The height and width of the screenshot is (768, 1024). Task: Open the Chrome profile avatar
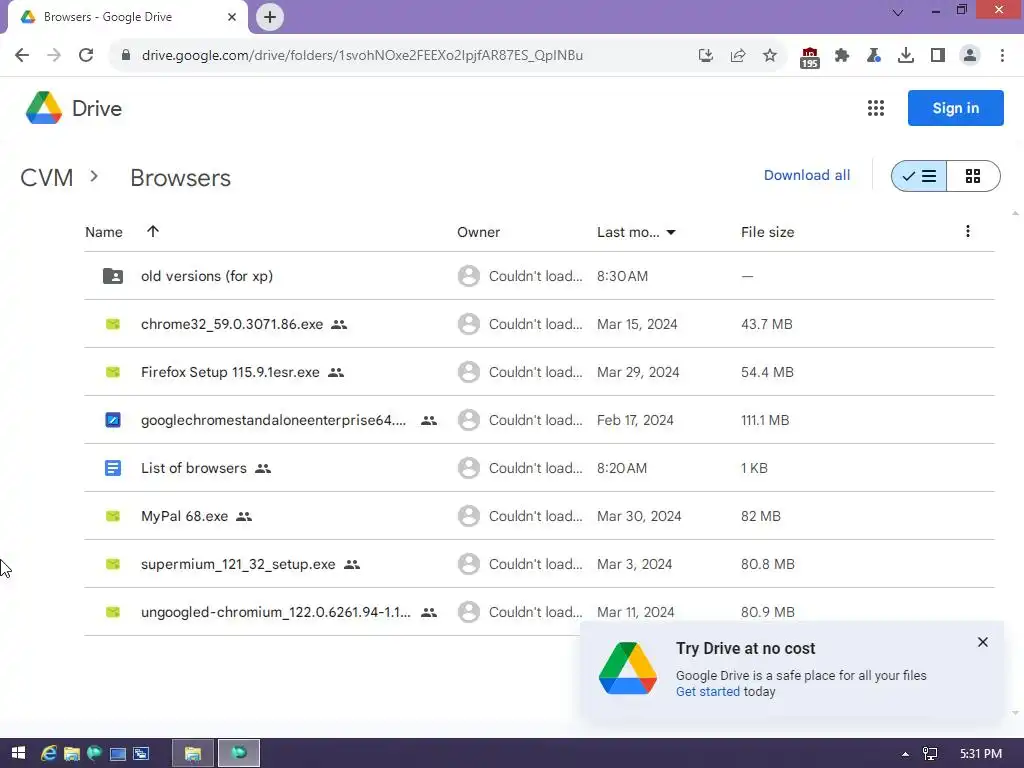[970, 56]
